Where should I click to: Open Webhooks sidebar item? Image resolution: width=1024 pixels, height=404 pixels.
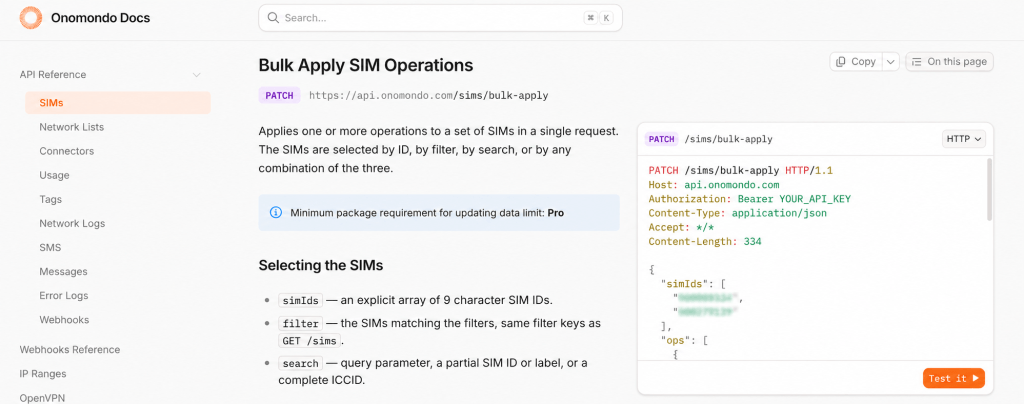click(64, 320)
